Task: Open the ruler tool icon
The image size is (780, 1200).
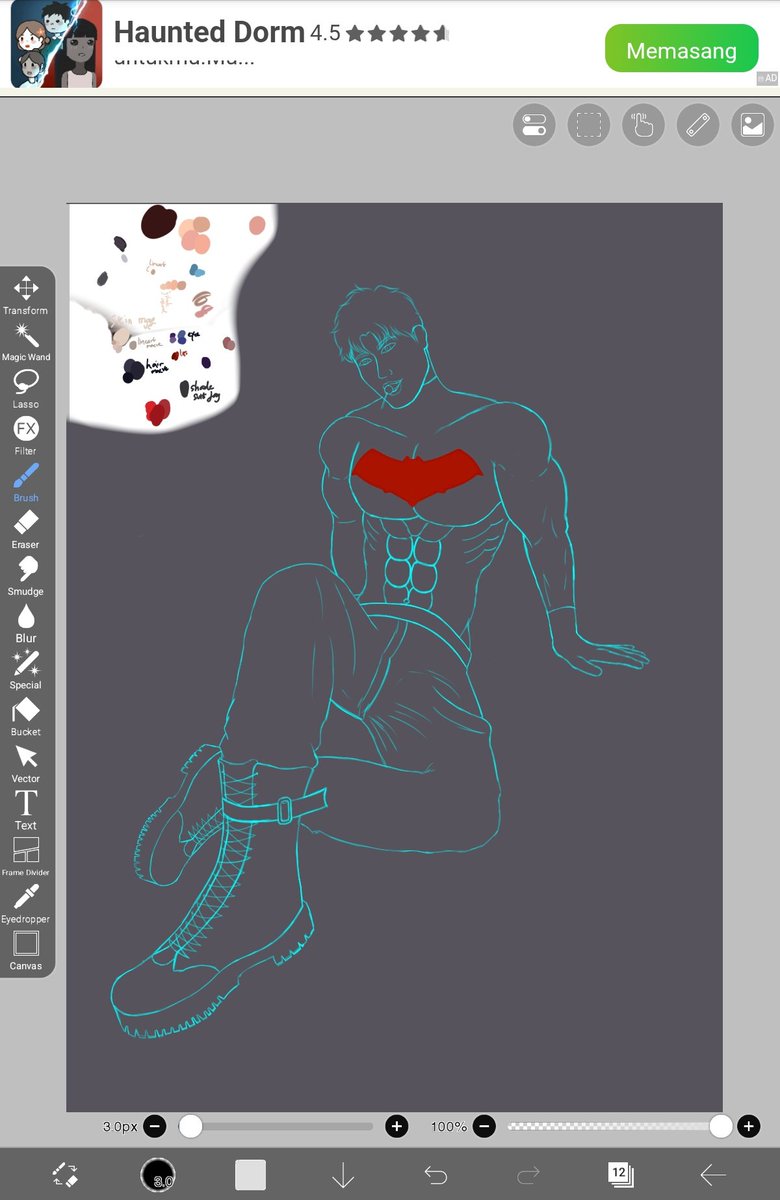Action: [698, 126]
